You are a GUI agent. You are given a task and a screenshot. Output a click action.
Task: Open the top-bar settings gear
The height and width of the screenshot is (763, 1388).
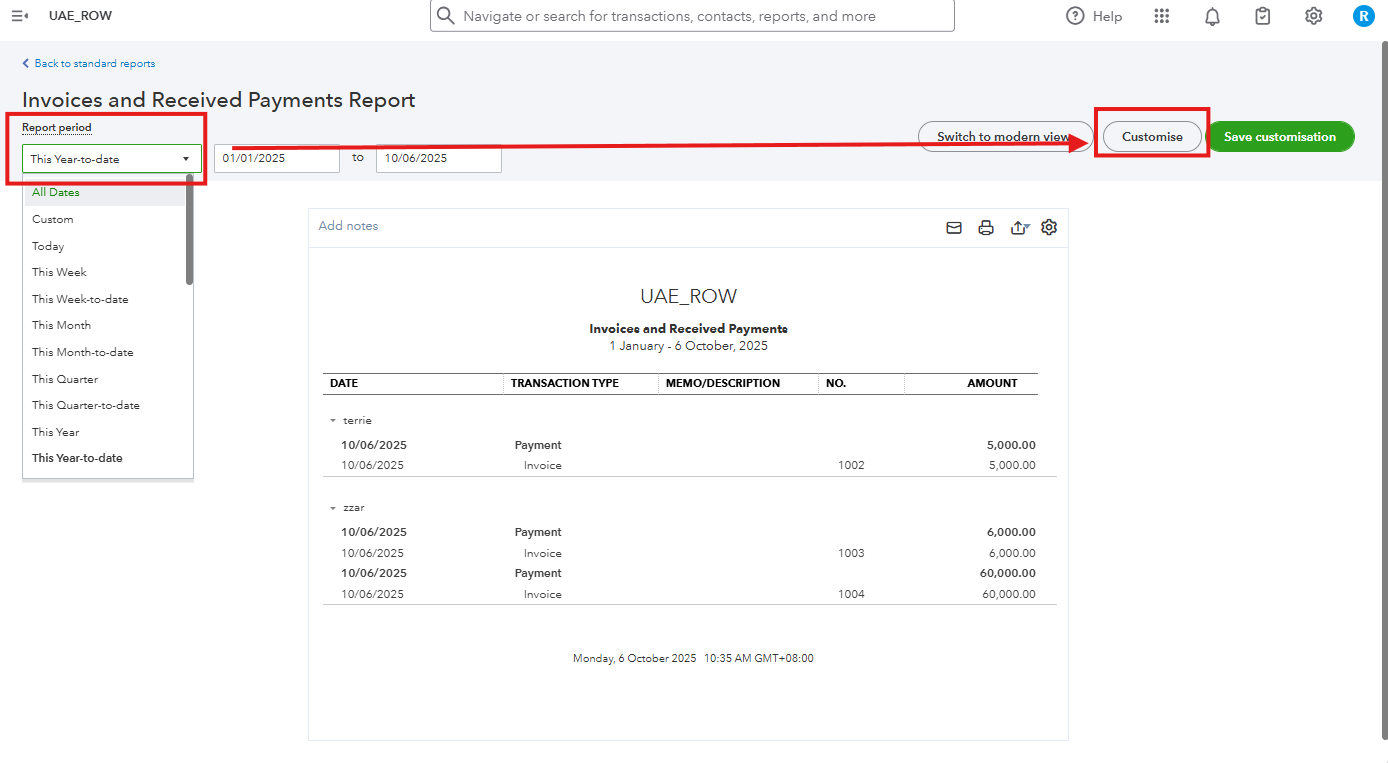click(1313, 16)
